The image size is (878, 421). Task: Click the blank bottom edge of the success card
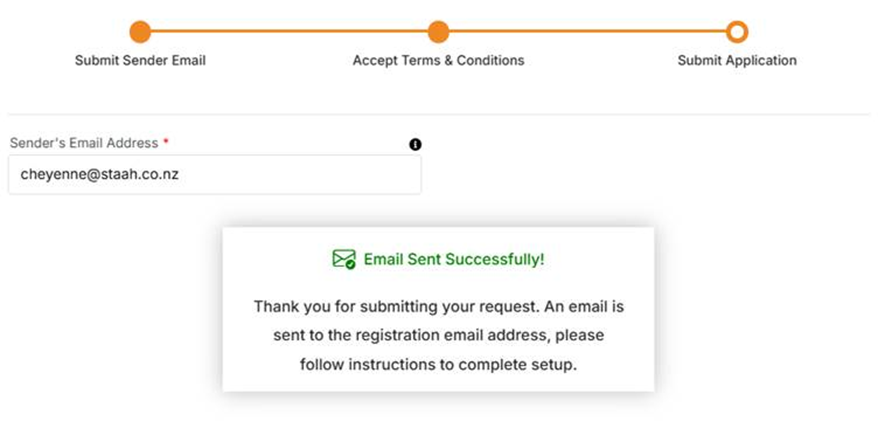[438, 384]
